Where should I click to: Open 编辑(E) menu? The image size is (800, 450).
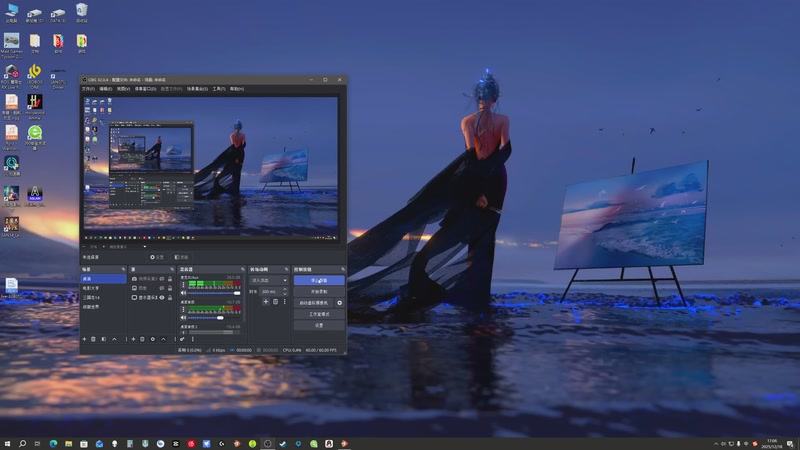click(x=106, y=89)
